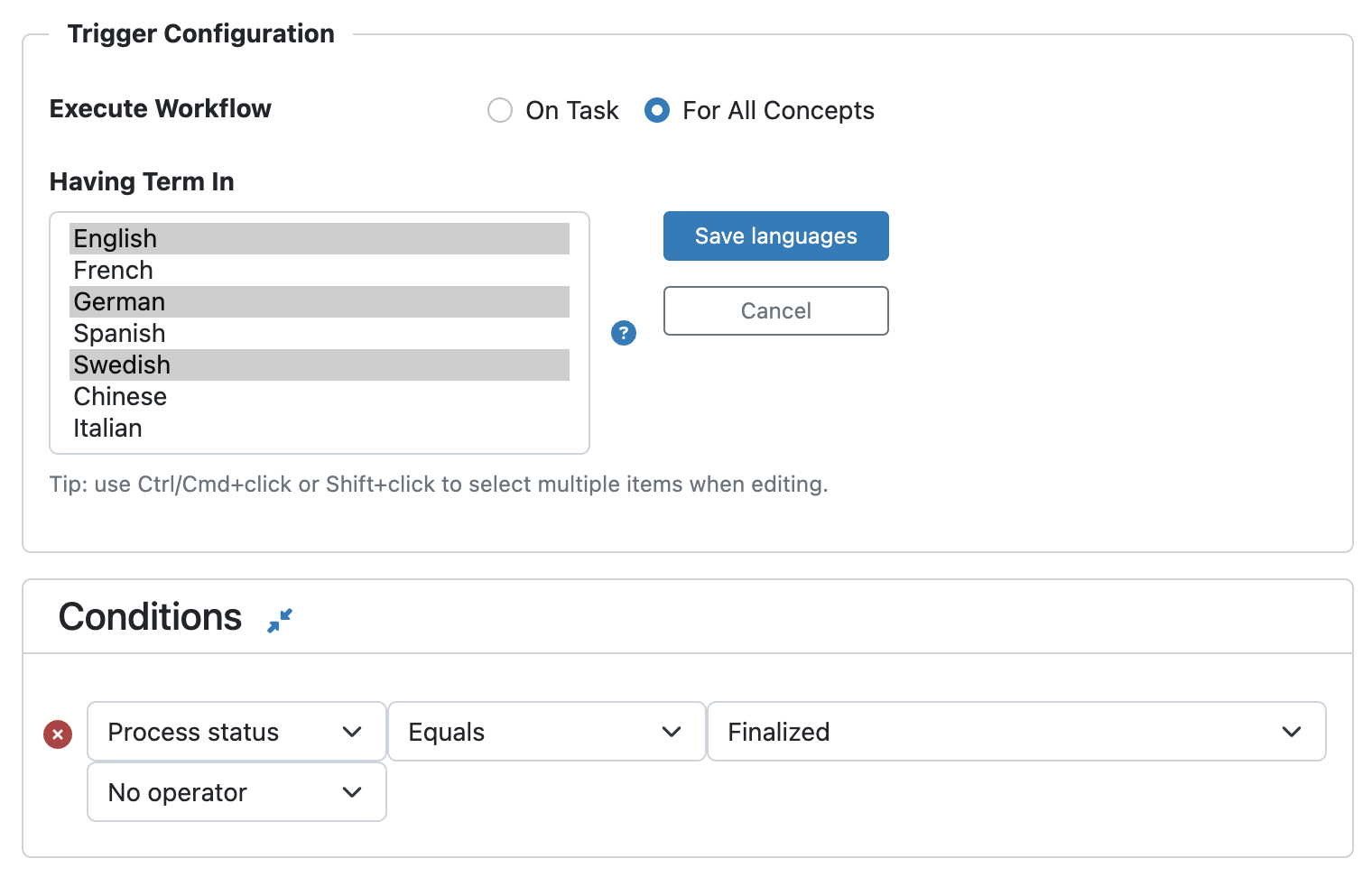Image resolution: width=1372 pixels, height=877 pixels.
Task: Collapse the Conditions panel with arrows icon
Action: click(x=280, y=620)
